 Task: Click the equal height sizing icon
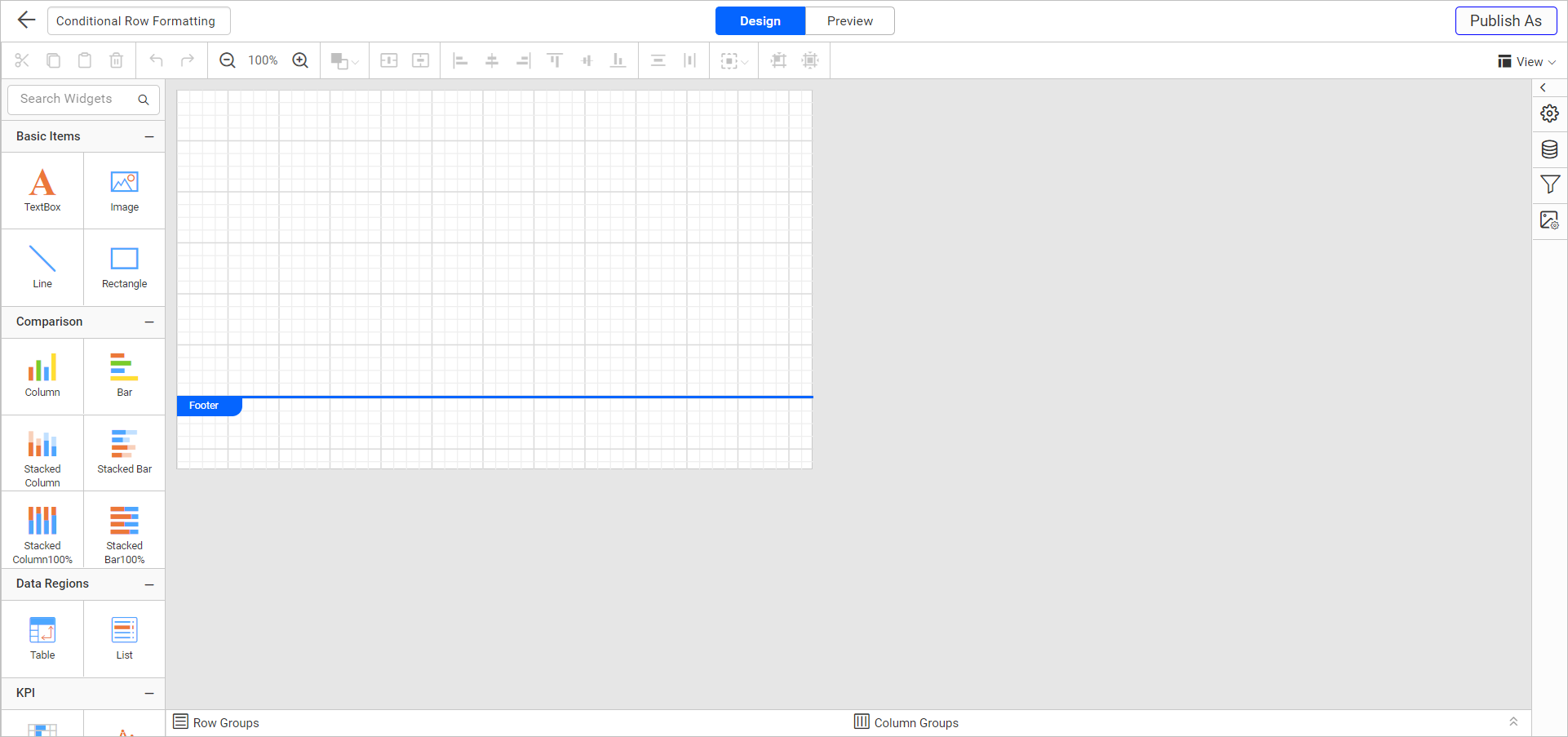point(421,60)
